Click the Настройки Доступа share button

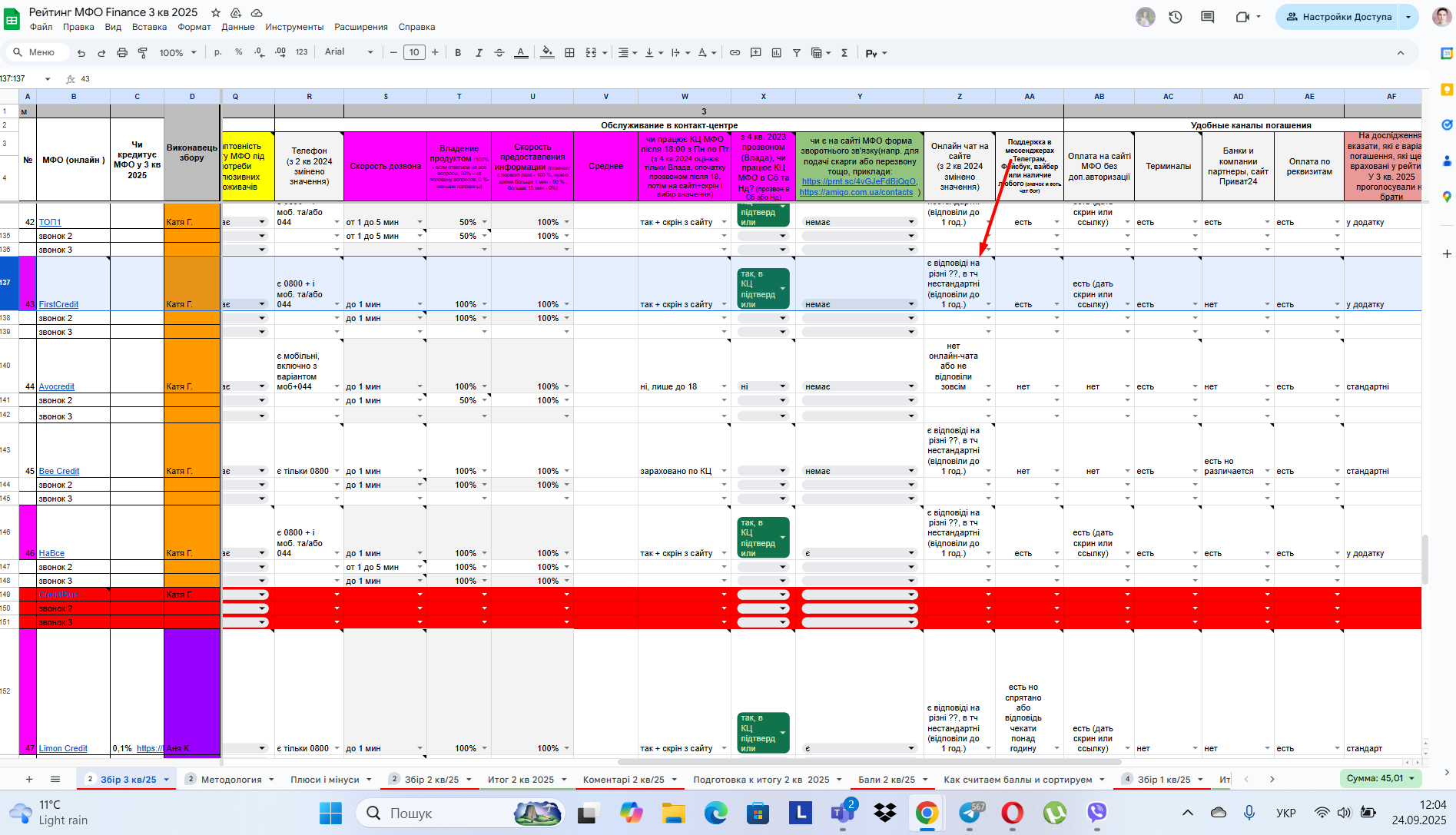tap(1338, 17)
